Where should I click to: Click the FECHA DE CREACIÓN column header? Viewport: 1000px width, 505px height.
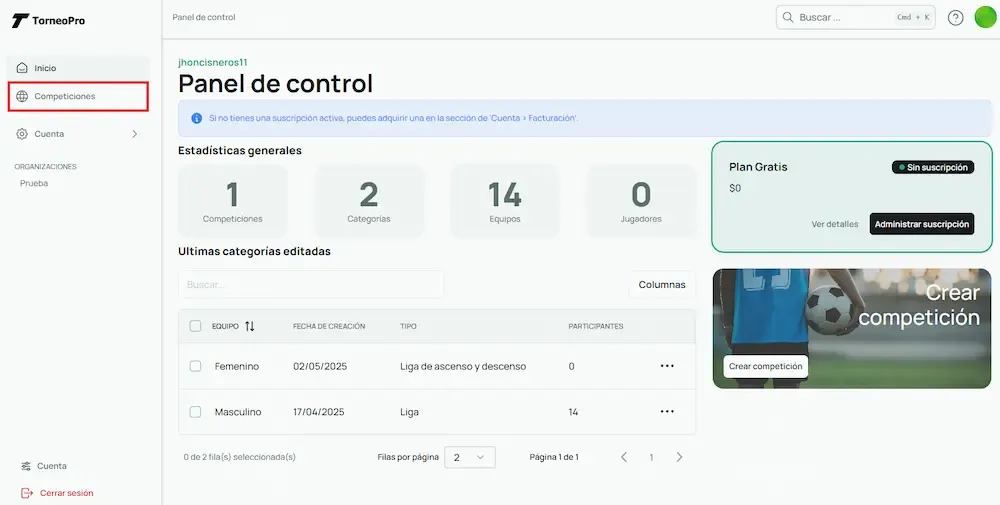(329, 326)
